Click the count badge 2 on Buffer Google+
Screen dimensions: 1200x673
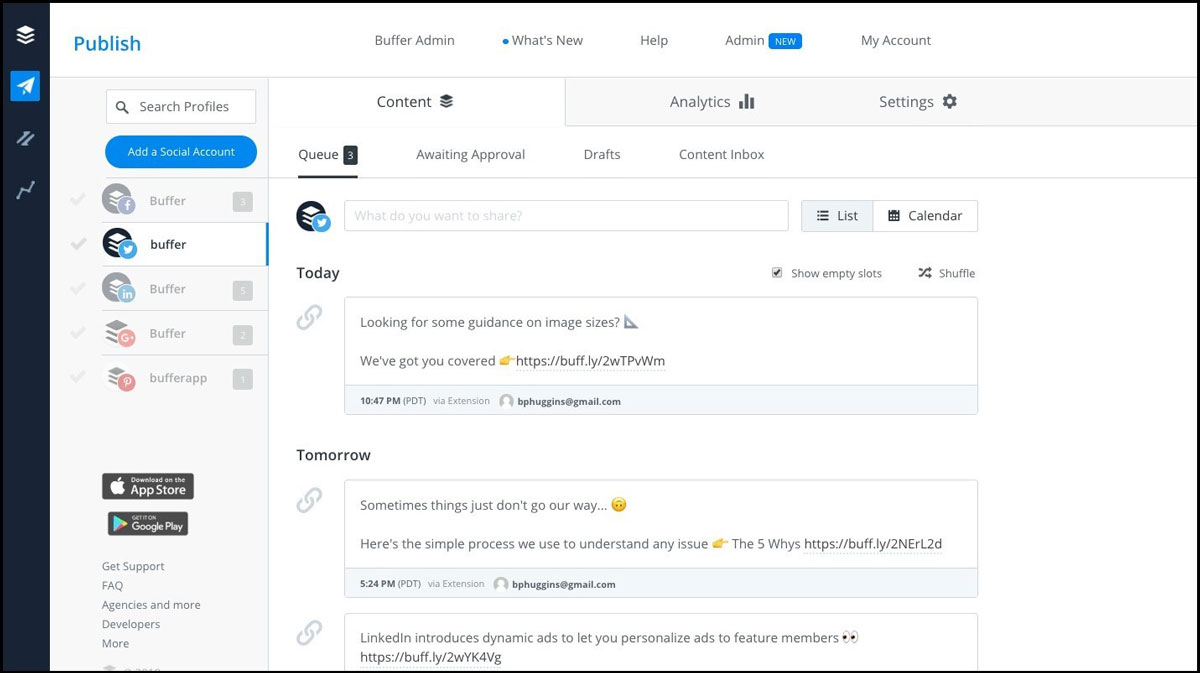(x=242, y=334)
